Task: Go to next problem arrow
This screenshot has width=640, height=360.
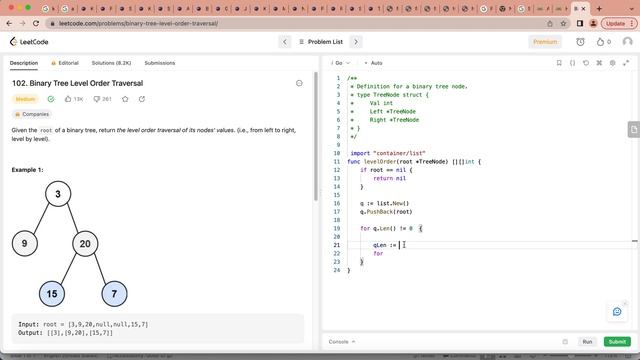Action: click(356, 42)
